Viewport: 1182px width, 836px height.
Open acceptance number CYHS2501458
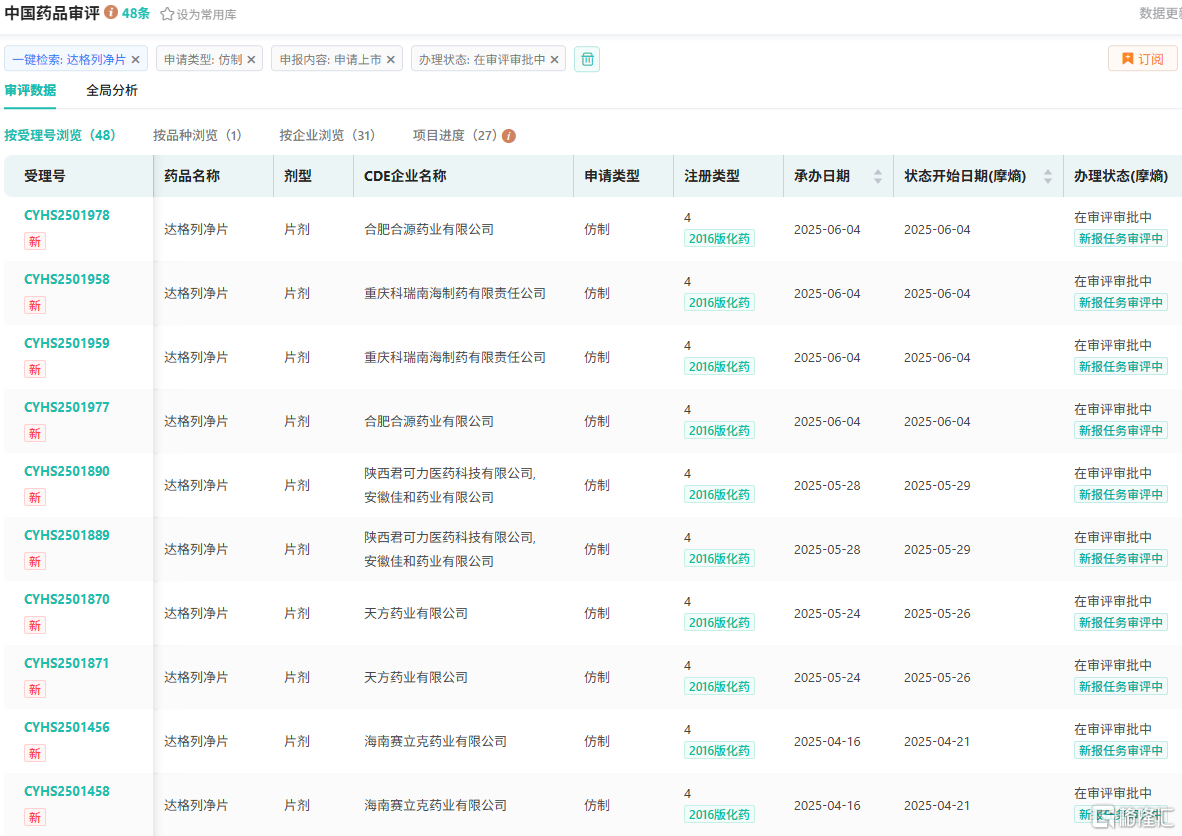tap(67, 792)
